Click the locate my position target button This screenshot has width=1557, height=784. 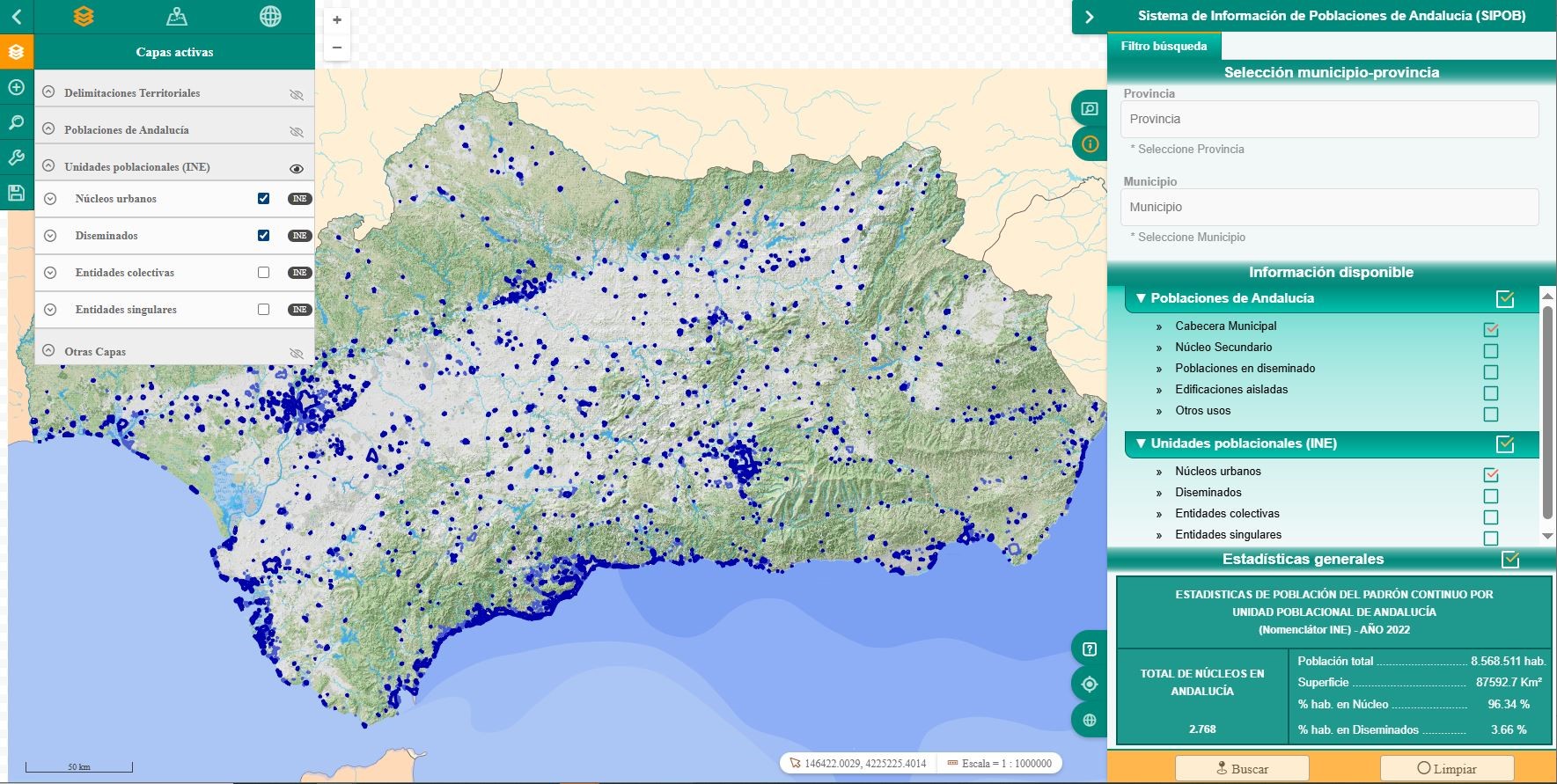pyautogui.click(x=1090, y=685)
